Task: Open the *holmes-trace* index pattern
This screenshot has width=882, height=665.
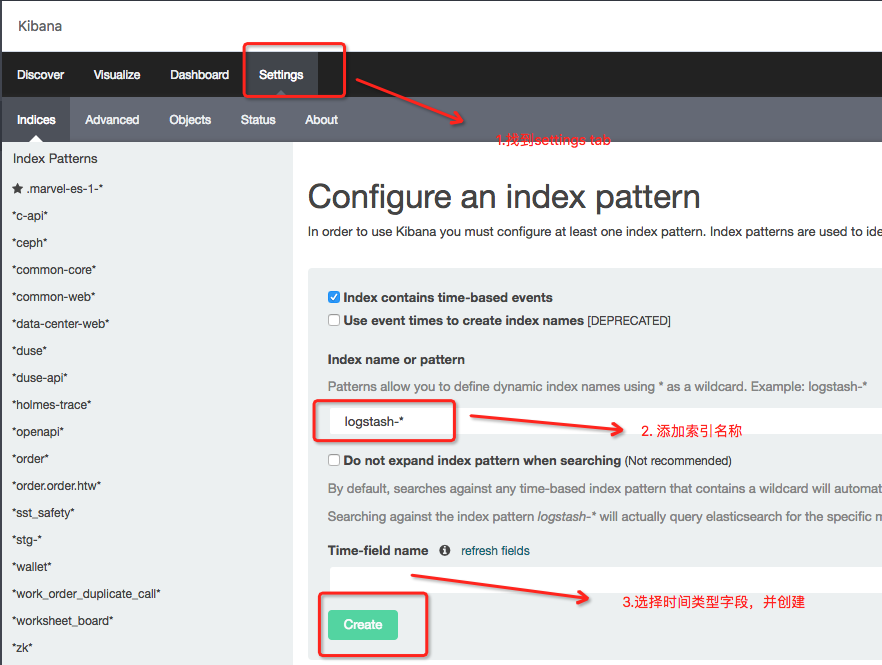Action: pos(51,405)
